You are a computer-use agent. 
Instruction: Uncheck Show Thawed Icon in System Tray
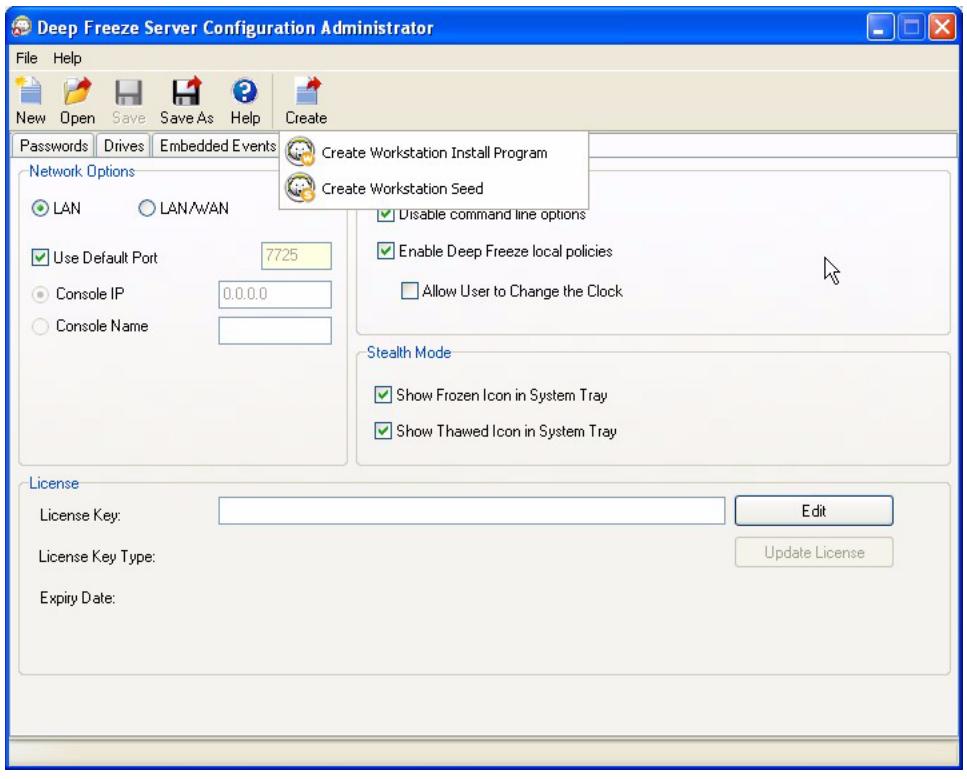click(383, 431)
